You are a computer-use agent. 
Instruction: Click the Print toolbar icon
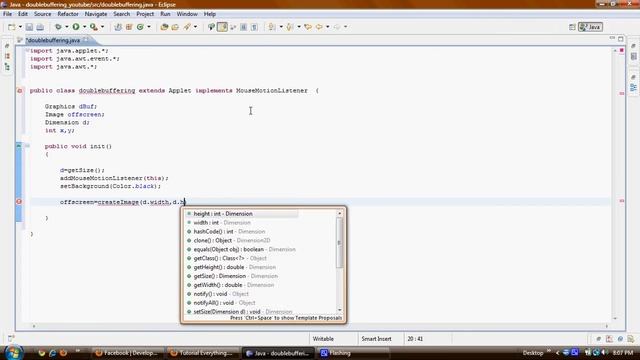pyautogui.click(x=40, y=27)
